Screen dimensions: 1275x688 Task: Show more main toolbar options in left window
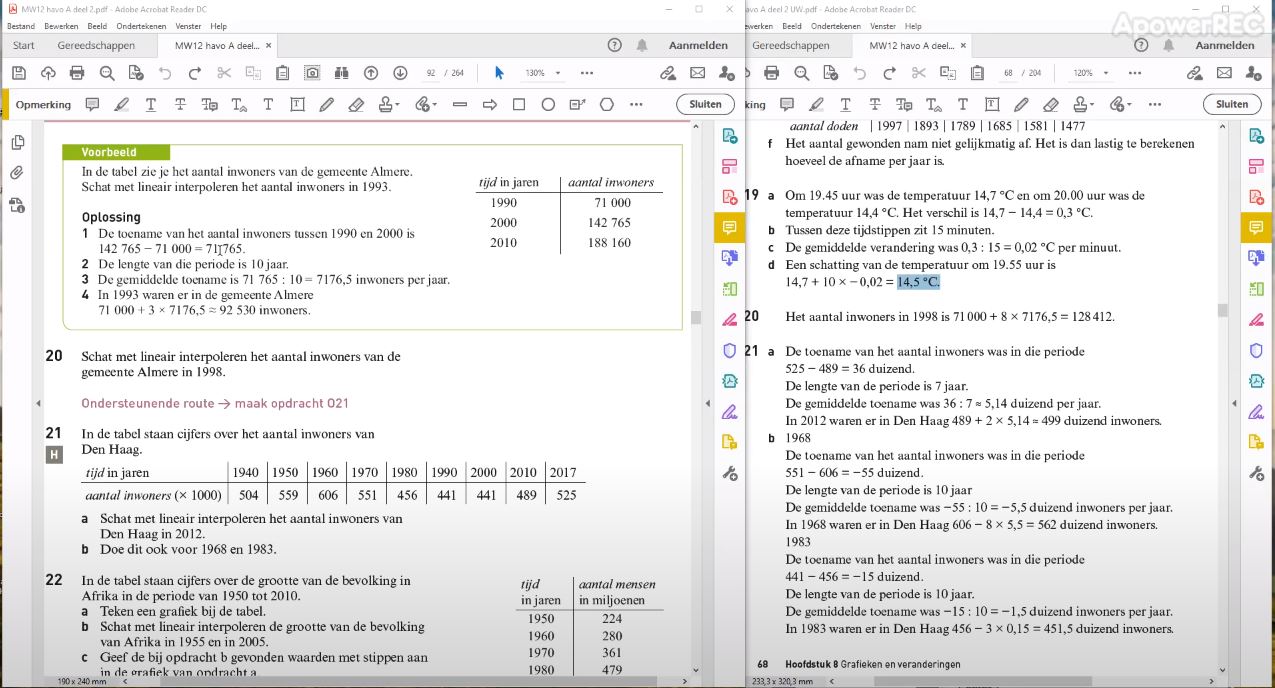[587, 73]
